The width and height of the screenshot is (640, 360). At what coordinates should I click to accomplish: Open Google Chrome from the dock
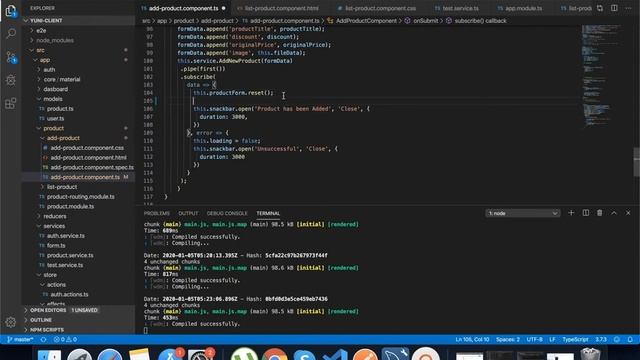(274, 354)
